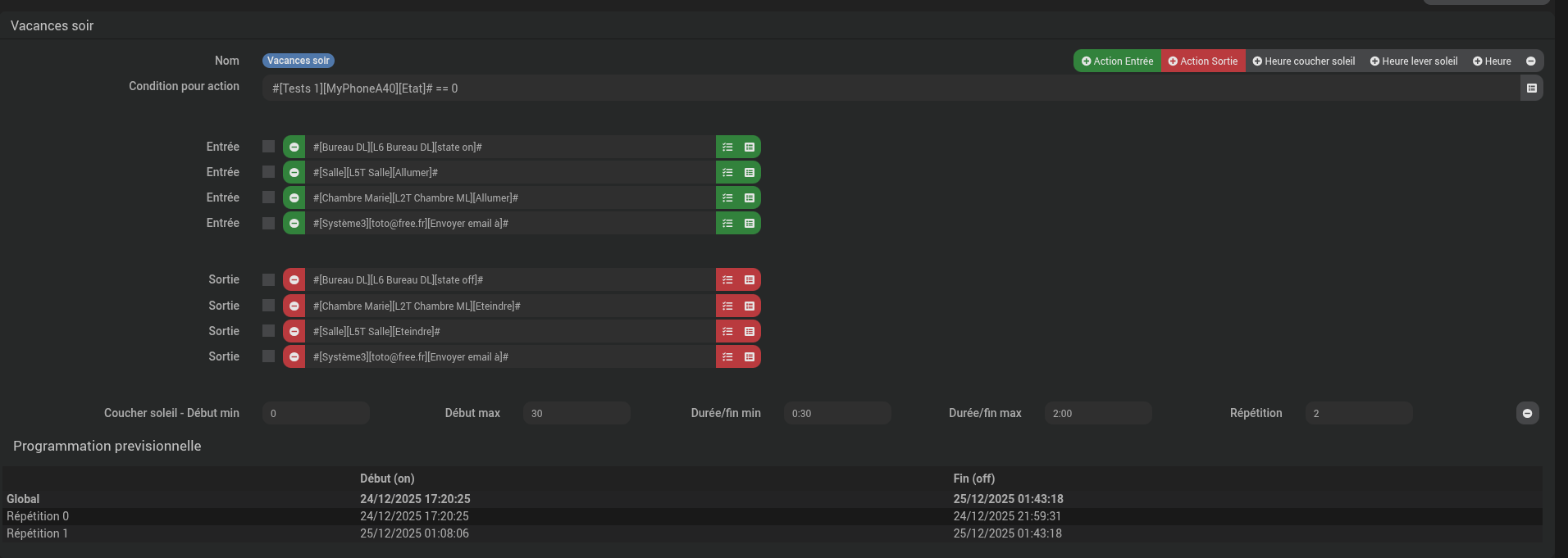1568x558 pixels.
Task: Click the Début (on) column header
Action: click(387, 479)
